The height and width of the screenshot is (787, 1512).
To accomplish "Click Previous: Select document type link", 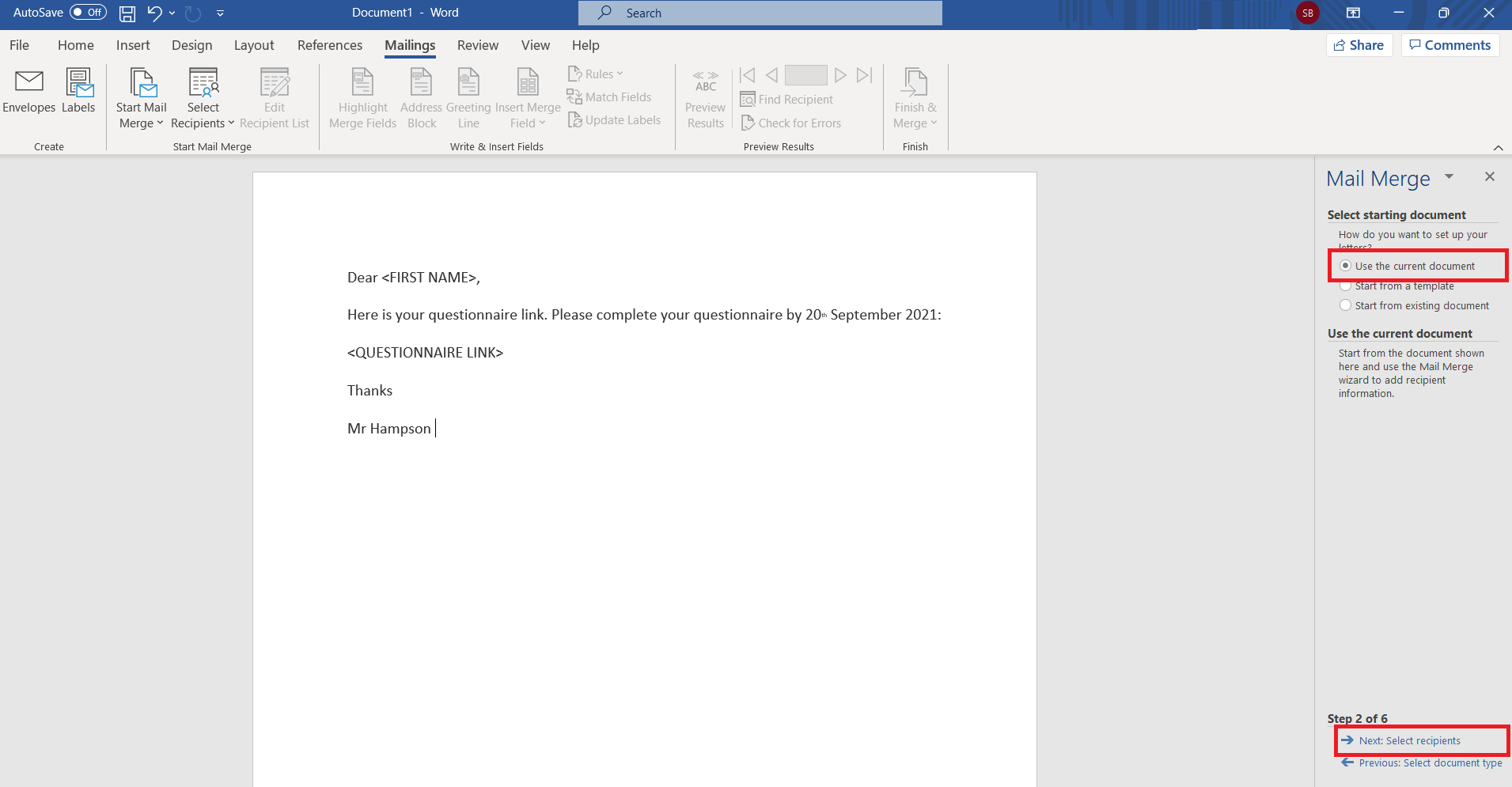I will [x=1430, y=763].
